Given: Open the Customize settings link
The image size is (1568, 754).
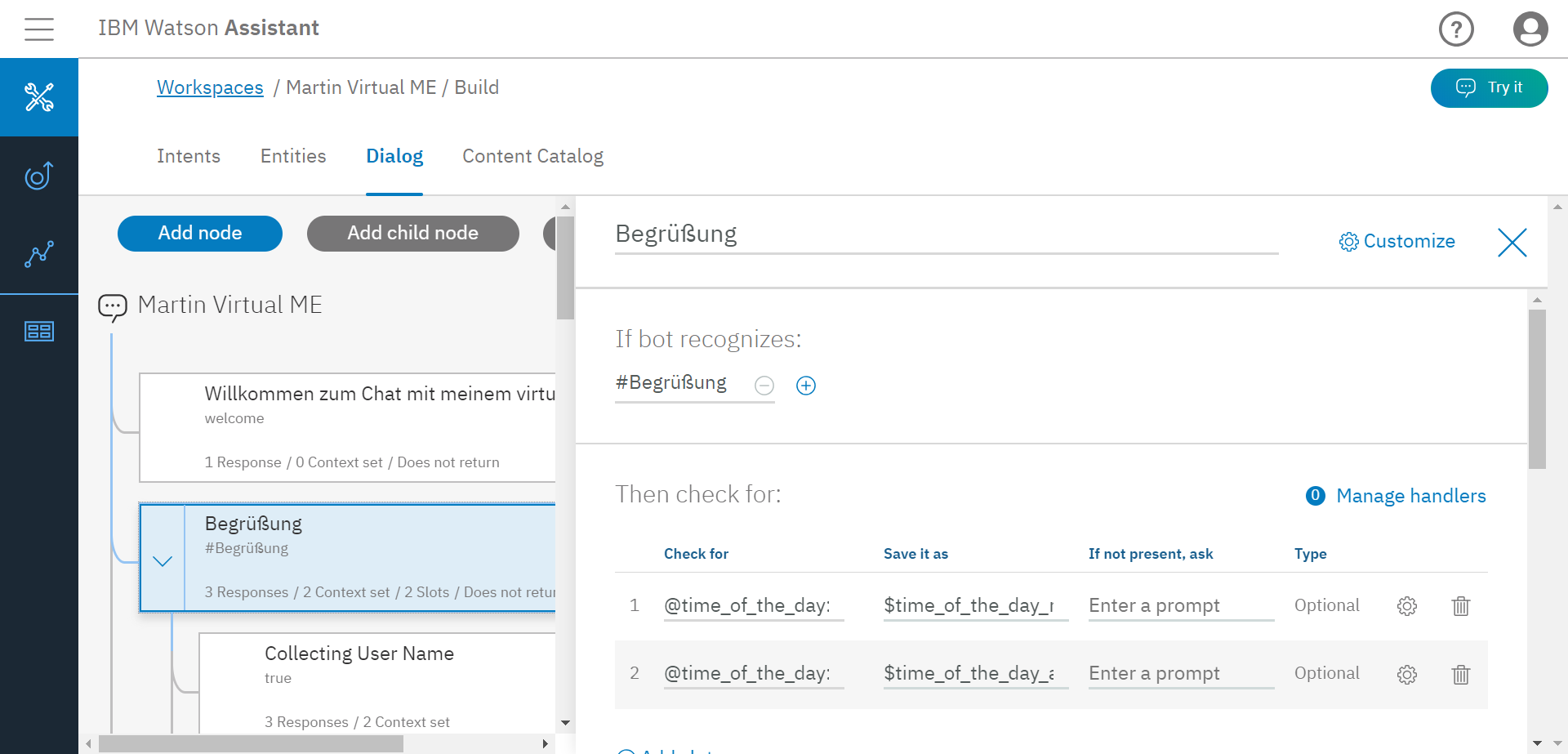Looking at the screenshot, I should 1396,242.
